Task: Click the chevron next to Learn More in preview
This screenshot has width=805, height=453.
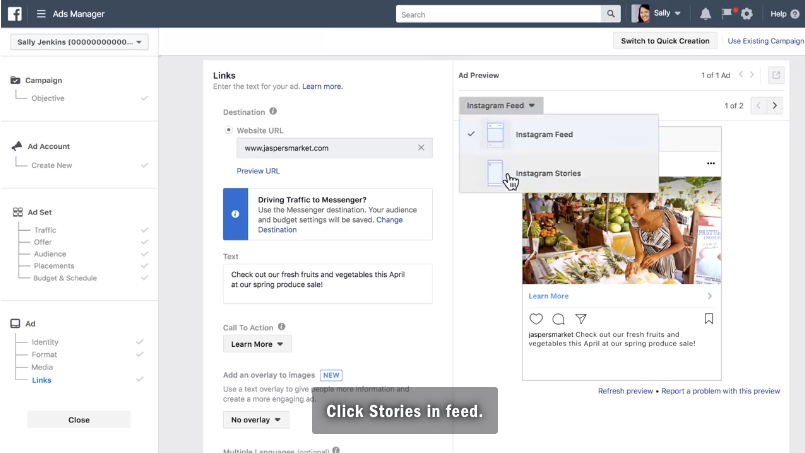Action: (x=710, y=296)
